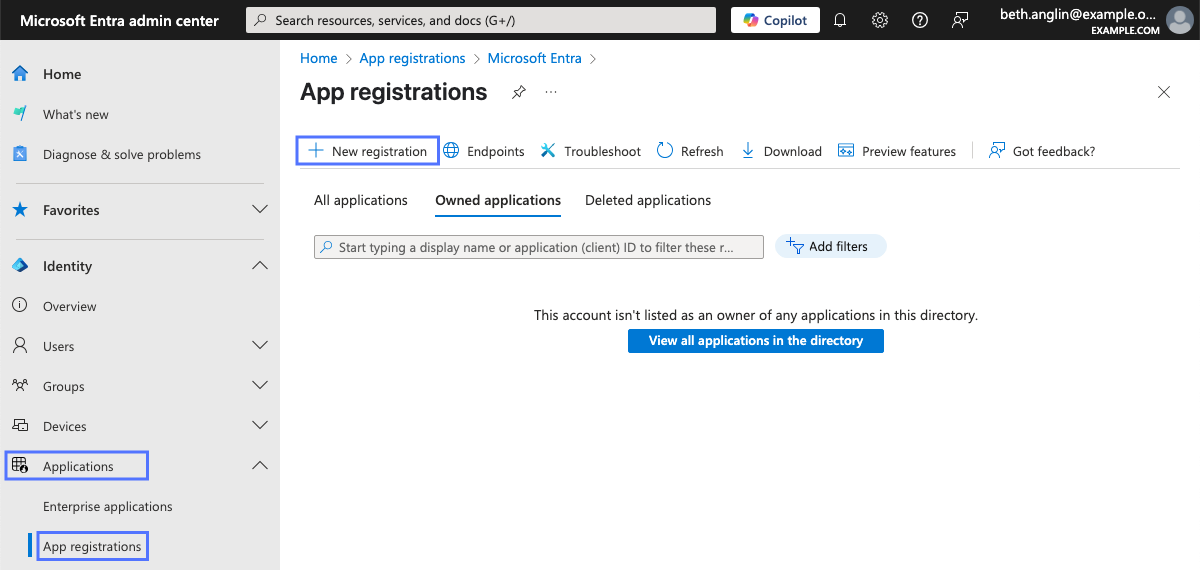Click the Overview info icon

19,306
